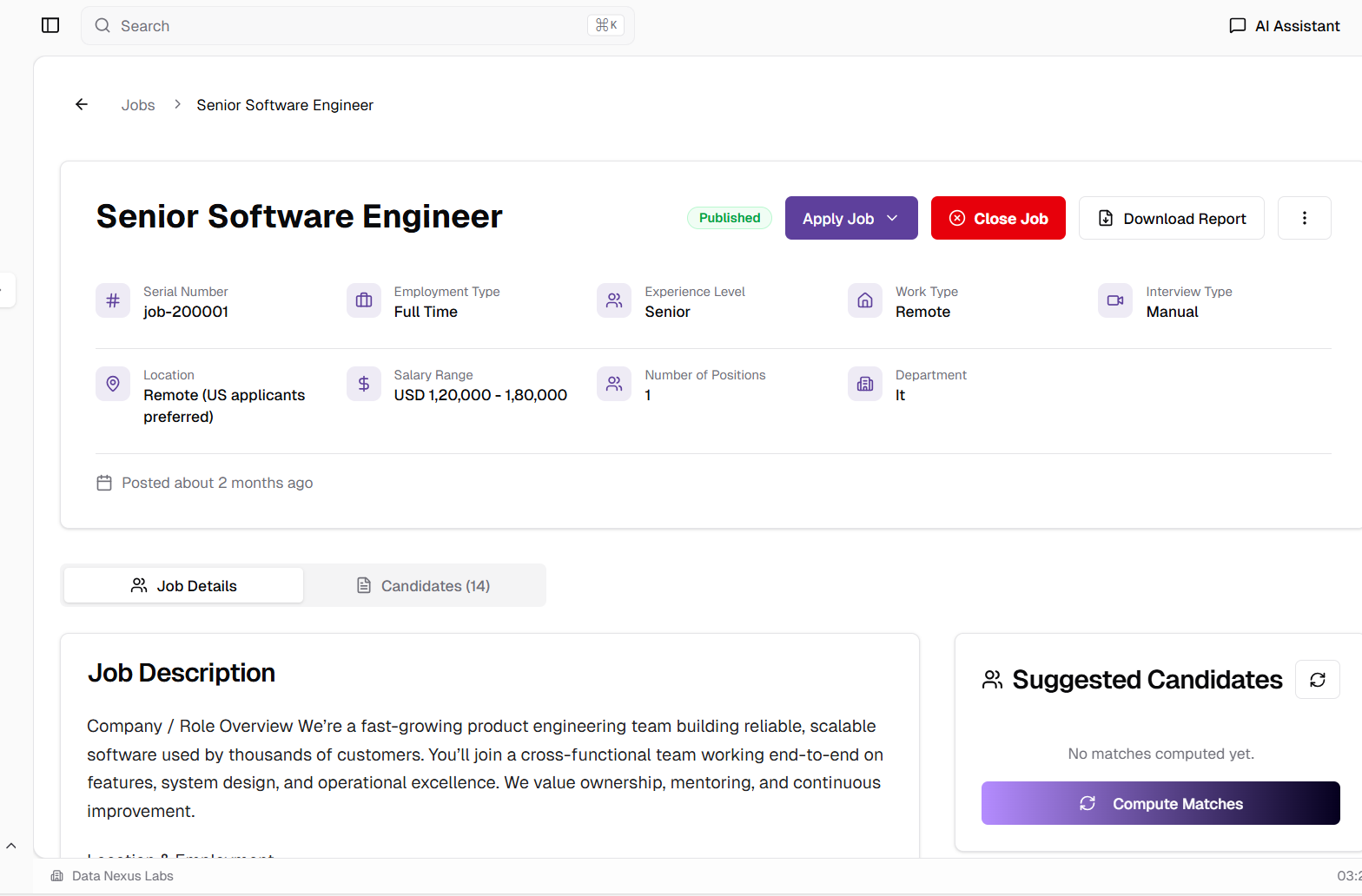Click the refresh icon beside Suggested Candidates

pyautogui.click(x=1317, y=680)
